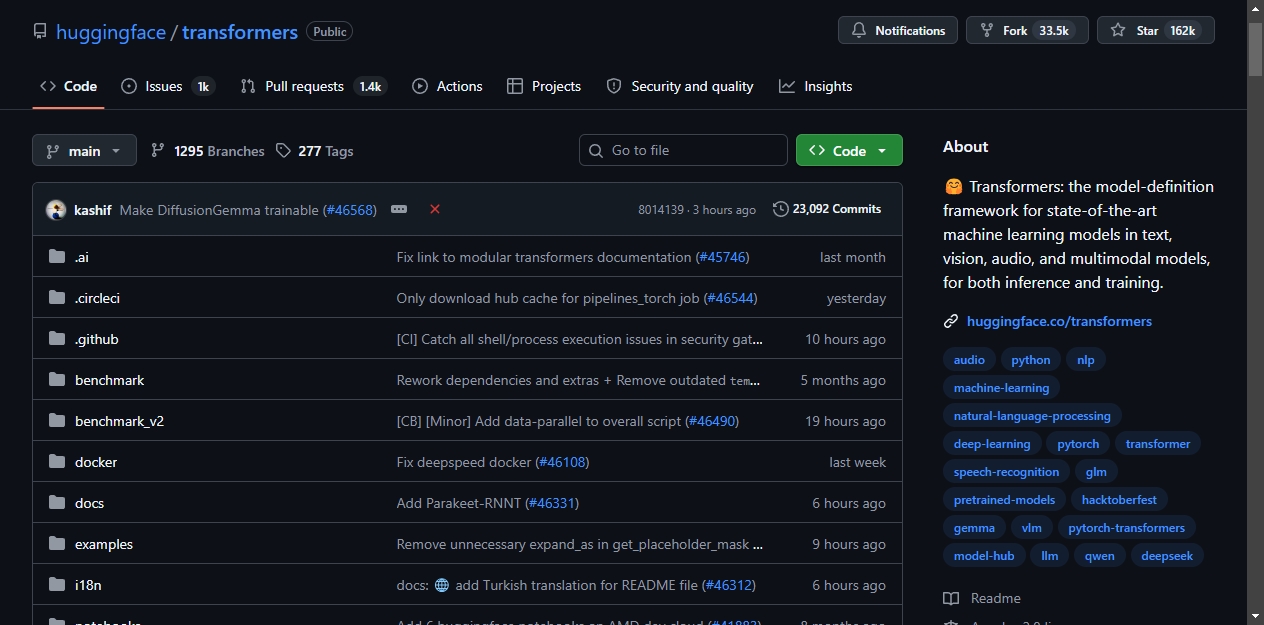Open the benchmark_v2 folder name
The width and height of the screenshot is (1264, 625).
[119, 421]
